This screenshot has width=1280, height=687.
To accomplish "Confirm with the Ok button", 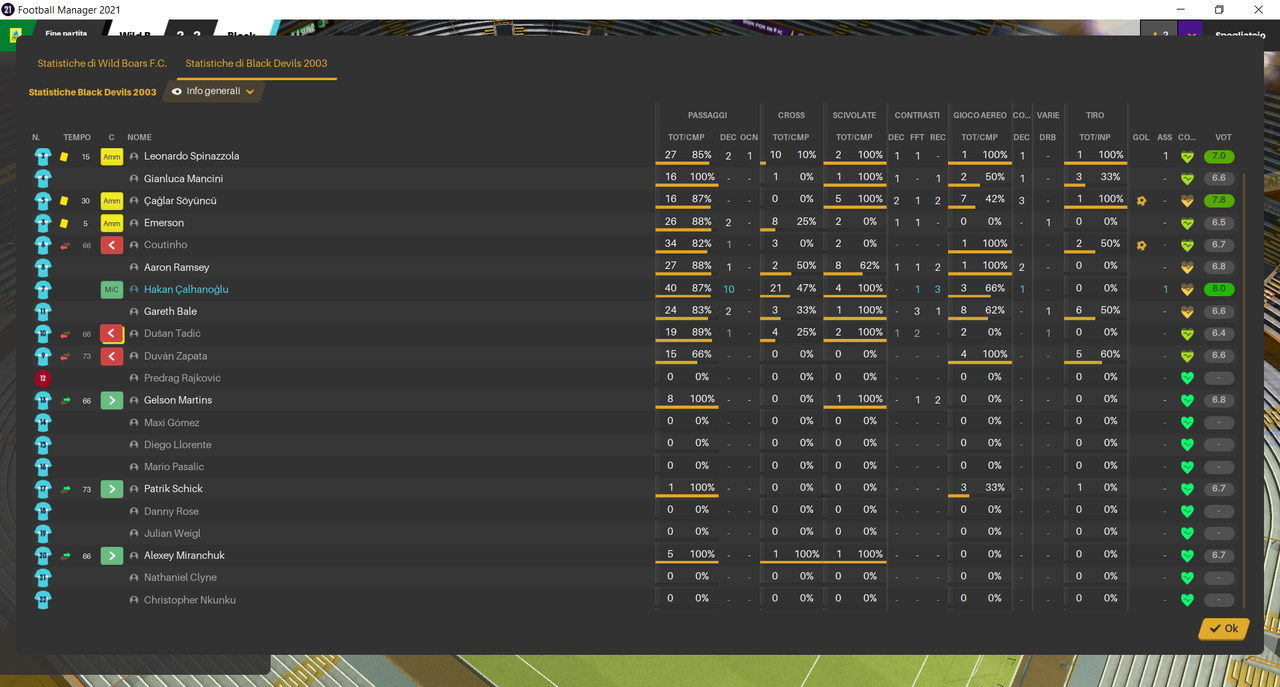I will (1223, 628).
